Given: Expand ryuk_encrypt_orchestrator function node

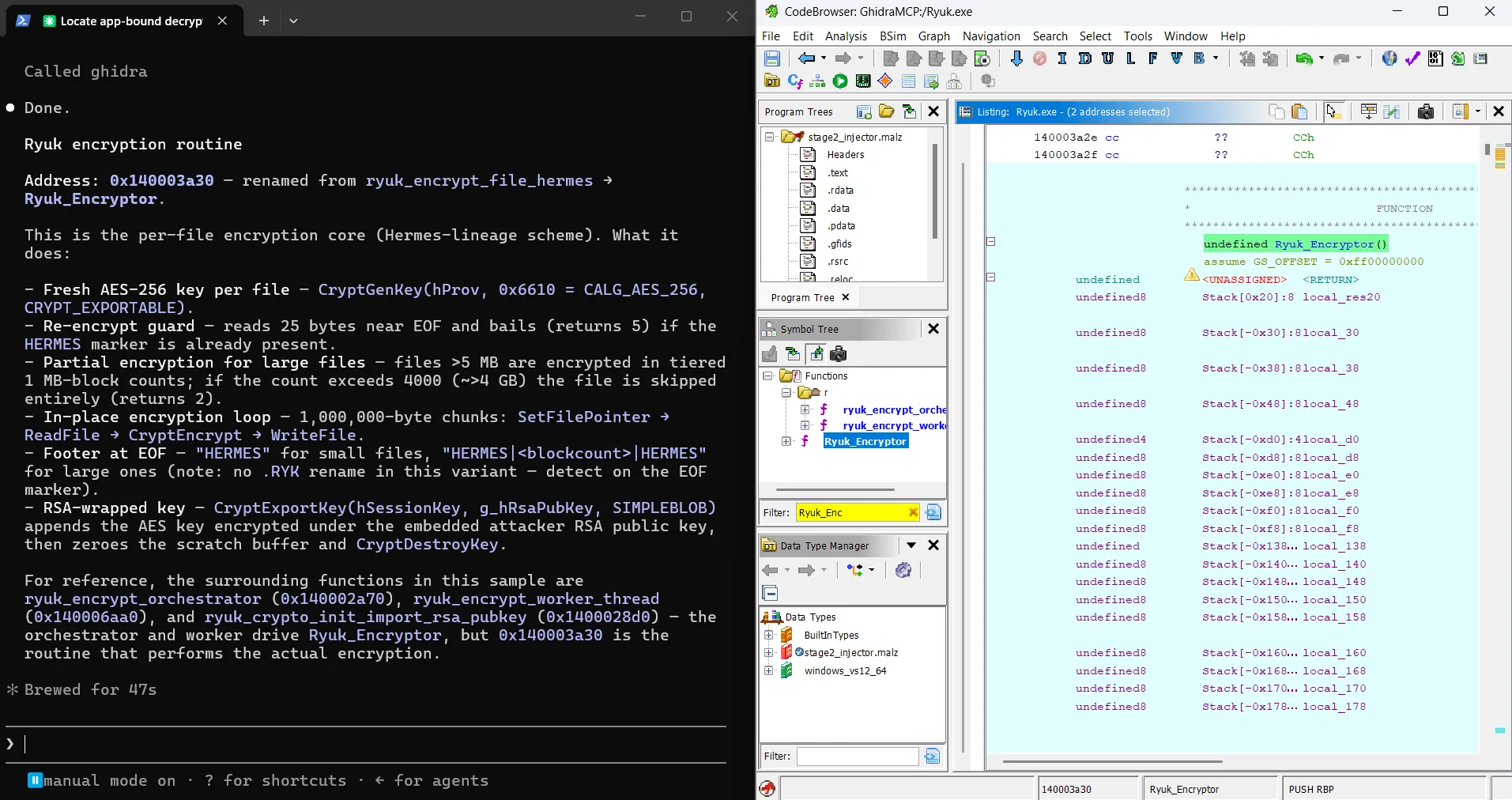Looking at the screenshot, I should (x=805, y=409).
